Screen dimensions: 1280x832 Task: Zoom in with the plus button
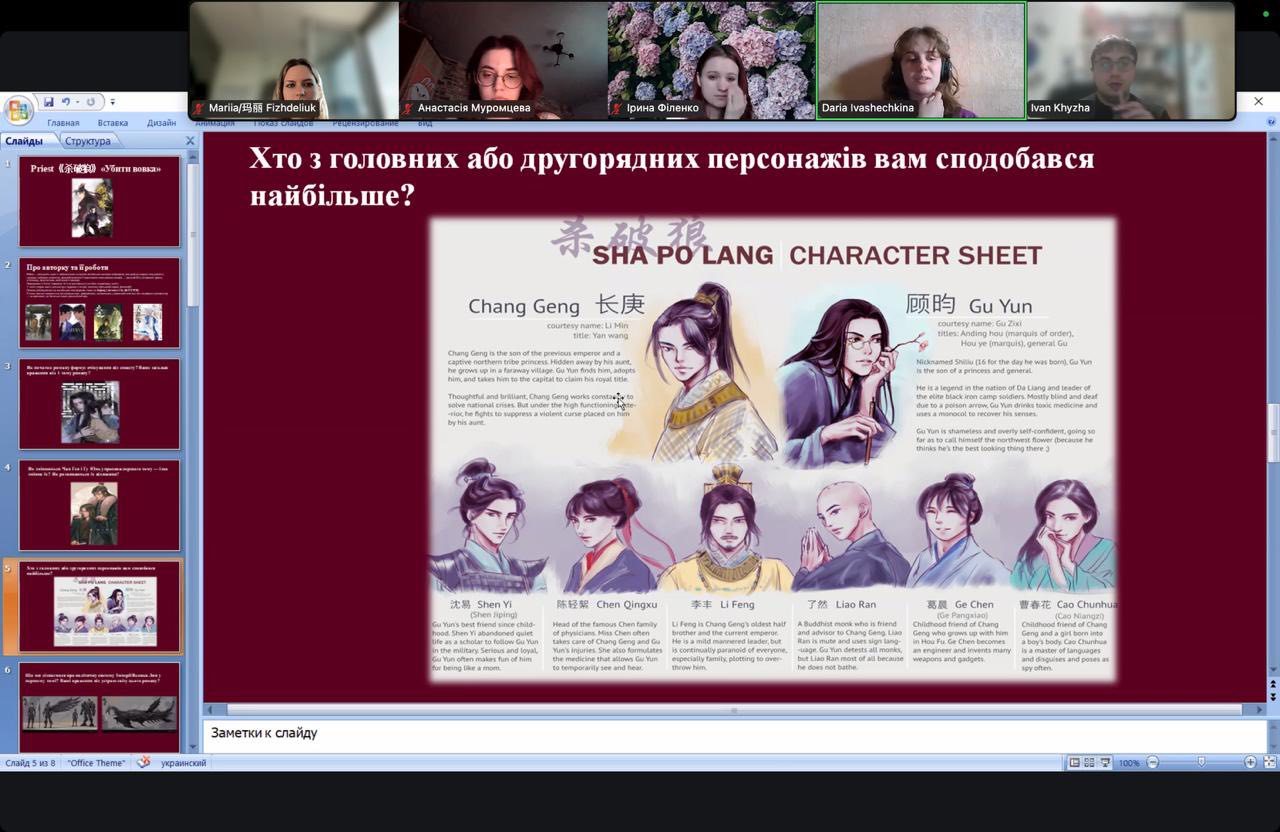coord(1250,762)
